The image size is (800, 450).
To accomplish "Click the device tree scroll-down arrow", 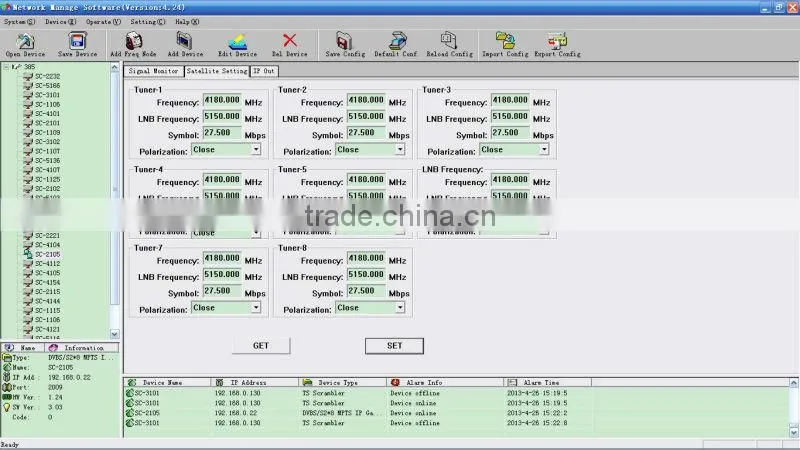I will click(114, 334).
